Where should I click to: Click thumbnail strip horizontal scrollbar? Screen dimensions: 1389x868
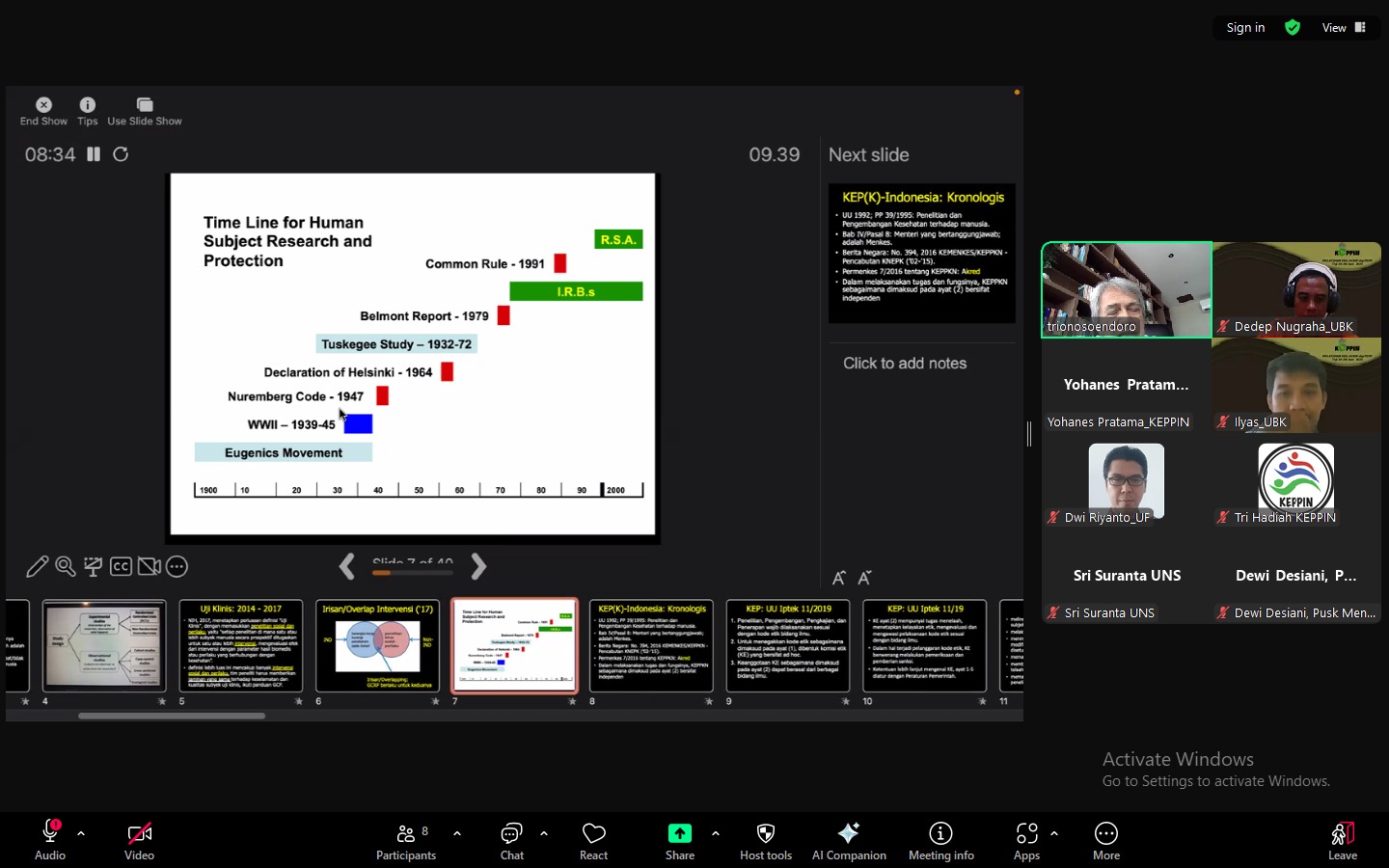(172, 716)
